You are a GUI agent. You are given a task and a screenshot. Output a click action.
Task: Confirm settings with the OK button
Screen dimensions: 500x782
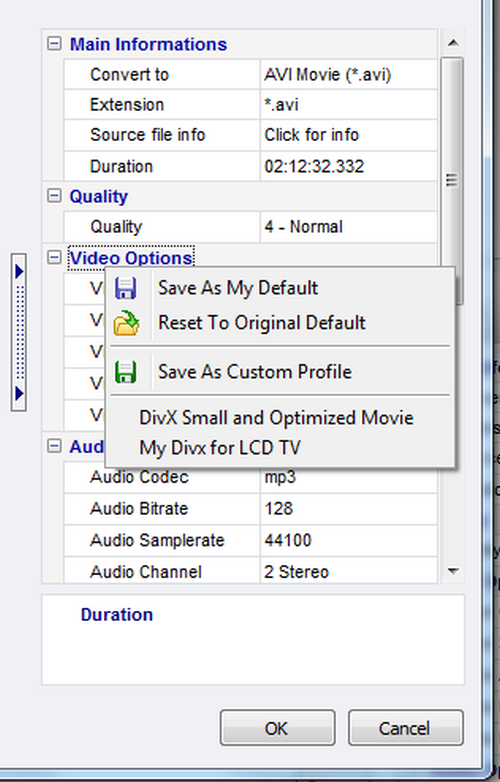click(277, 728)
